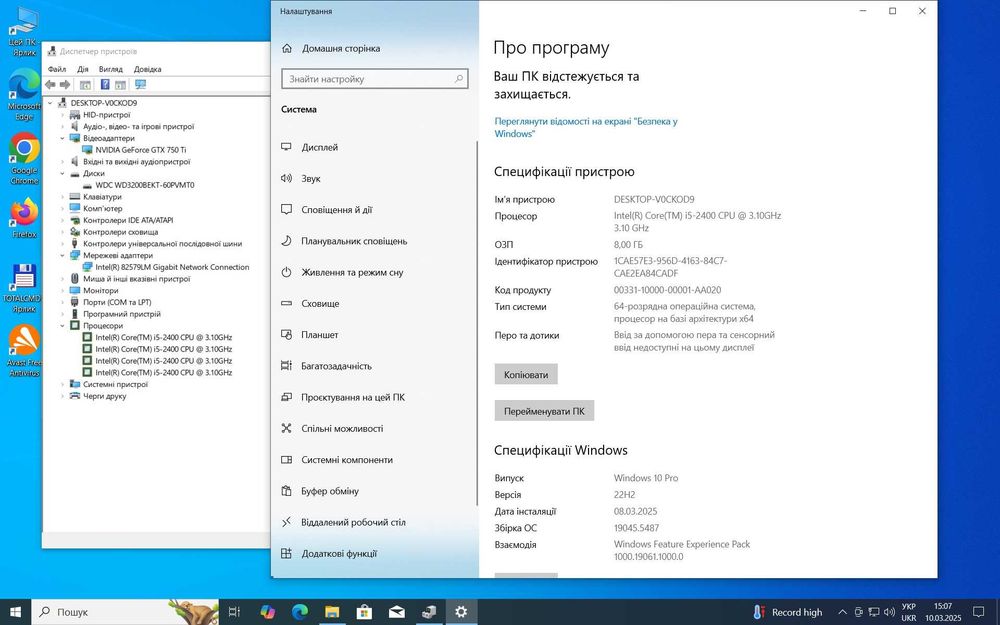The image size is (1000, 625).
Task: Open Microsoft Store from taskbar
Action: 364,612
